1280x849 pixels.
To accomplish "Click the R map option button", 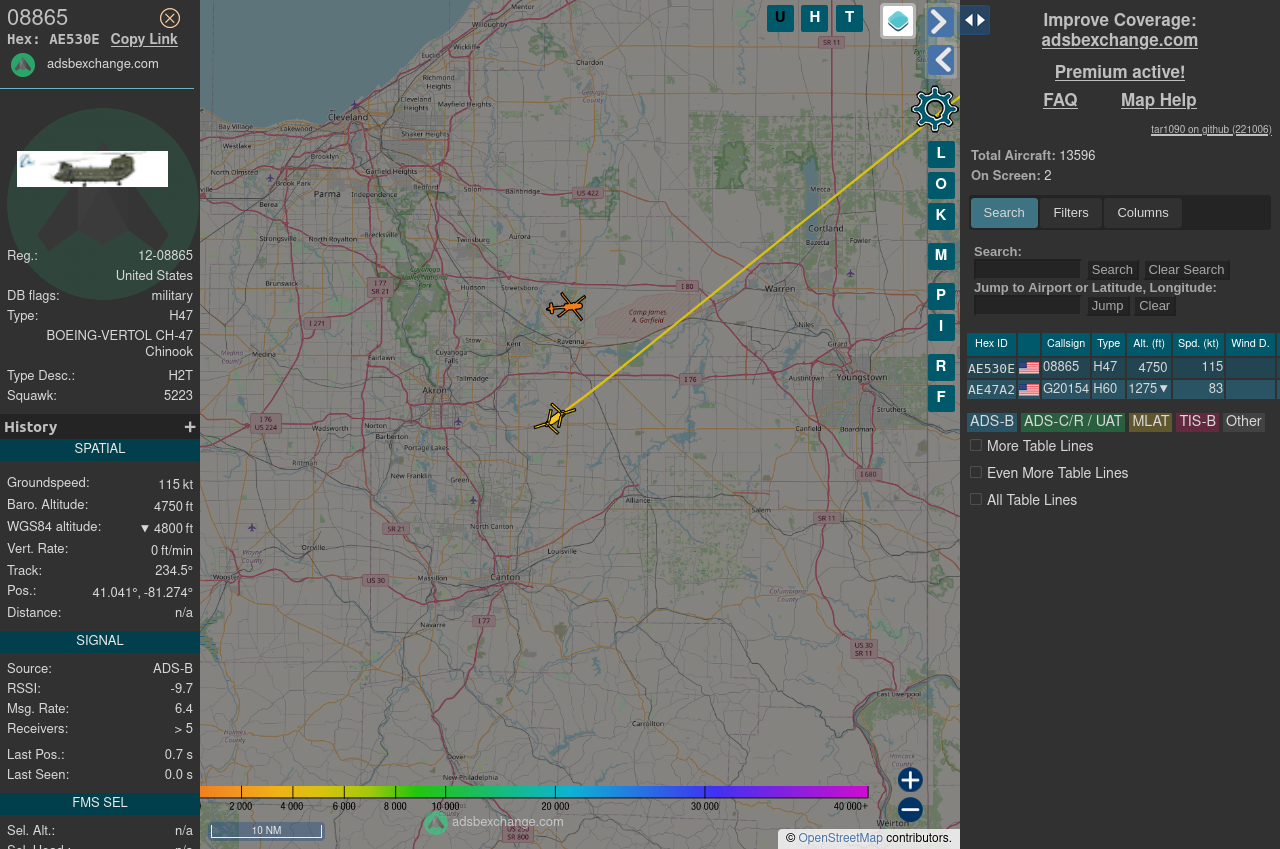I will 941,367.
